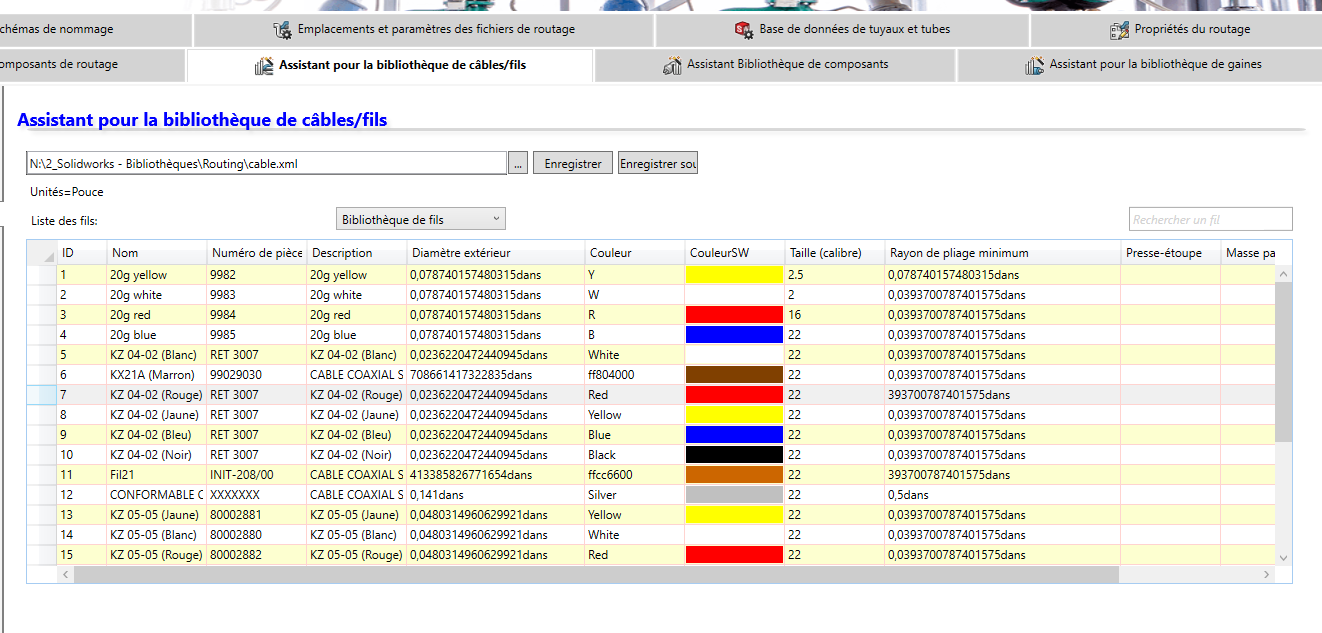Image resolution: width=1322 pixels, height=633 pixels.
Task: Click the Rechercher un fil search field
Action: 1210,219
